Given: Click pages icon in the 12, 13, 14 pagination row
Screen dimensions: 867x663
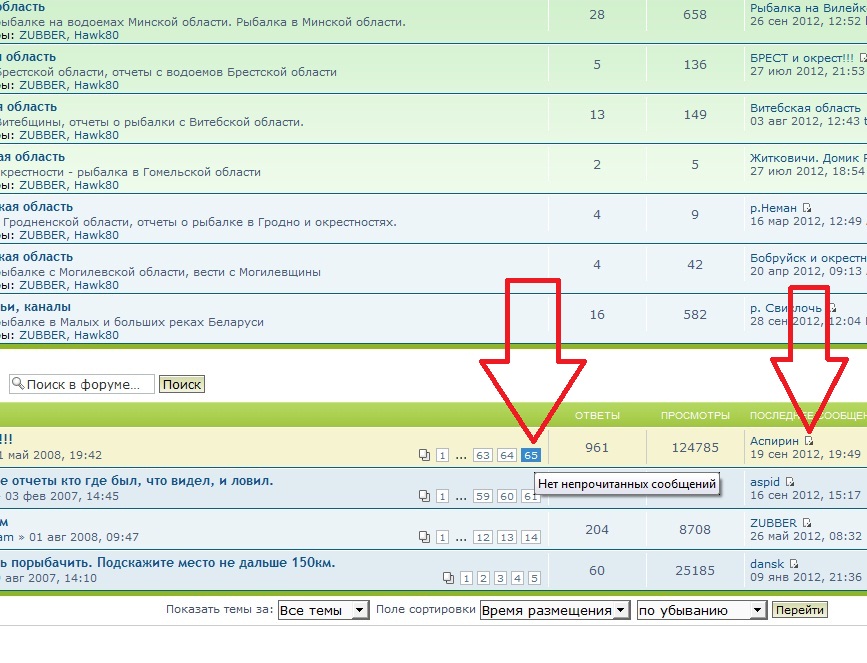Looking at the screenshot, I should pyautogui.click(x=425, y=537).
